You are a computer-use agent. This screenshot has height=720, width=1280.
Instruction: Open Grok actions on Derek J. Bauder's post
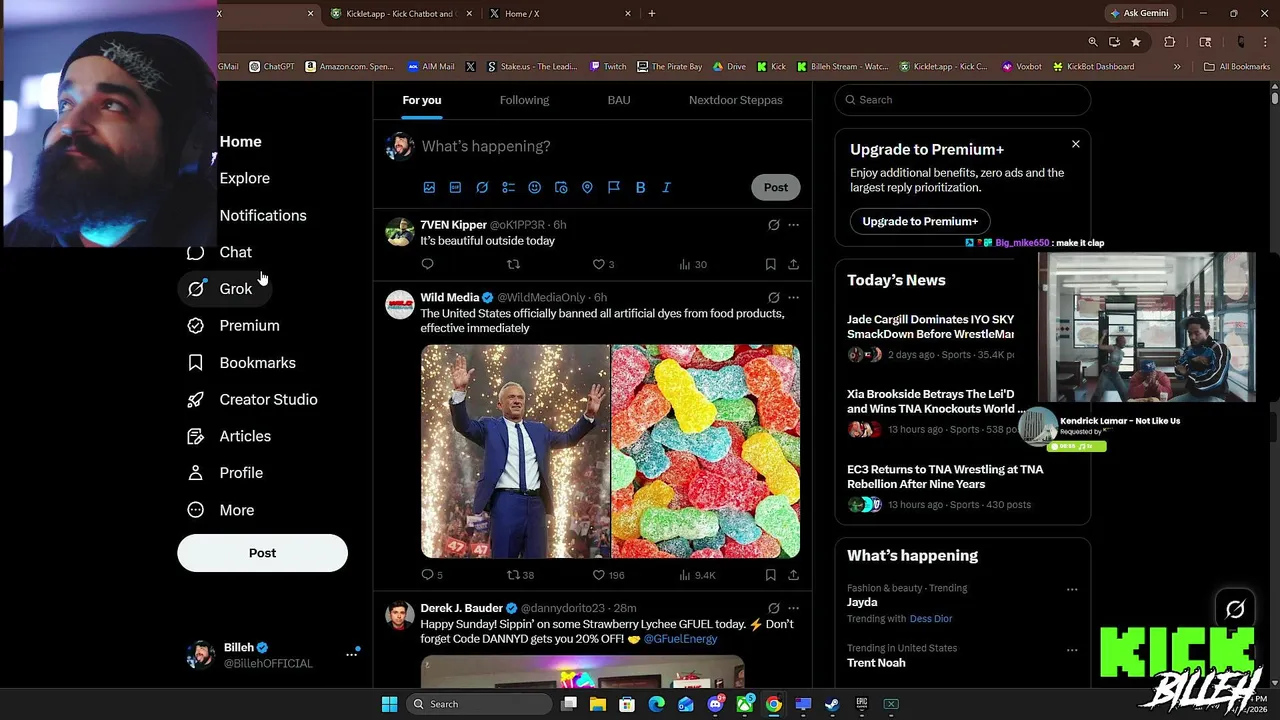773,608
